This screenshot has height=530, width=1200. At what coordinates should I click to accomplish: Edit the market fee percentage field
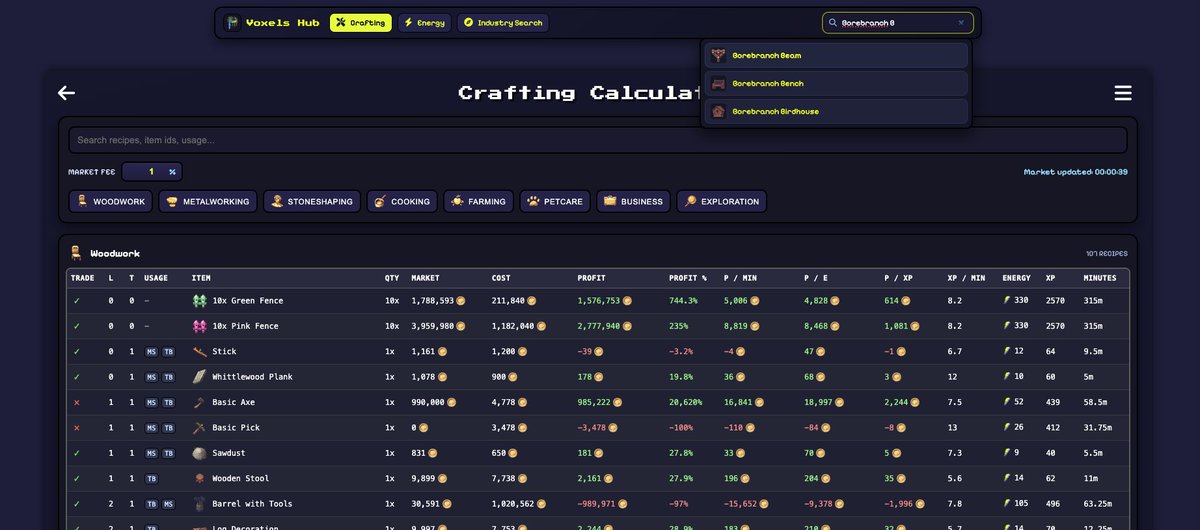(152, 172)
